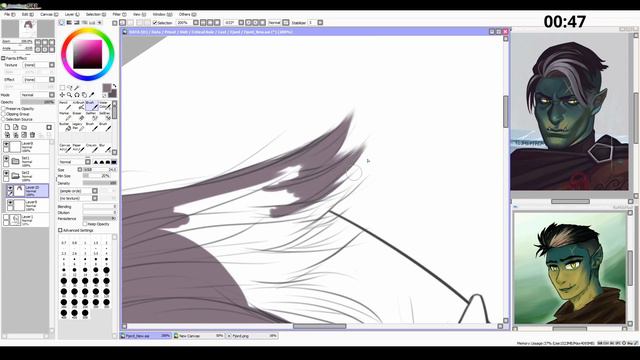Show the color wheel panel
640x360 pixels.
(x=62, y=22)
